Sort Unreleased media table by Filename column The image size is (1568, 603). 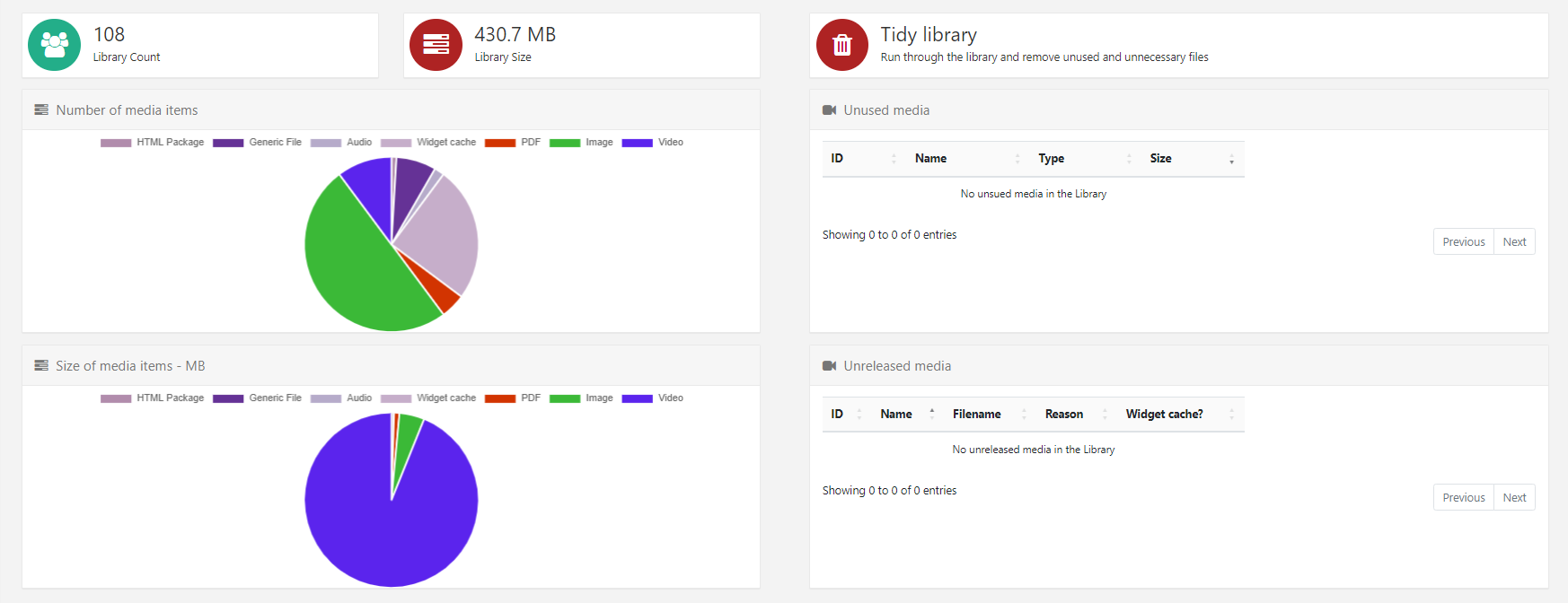click(985, 415)
